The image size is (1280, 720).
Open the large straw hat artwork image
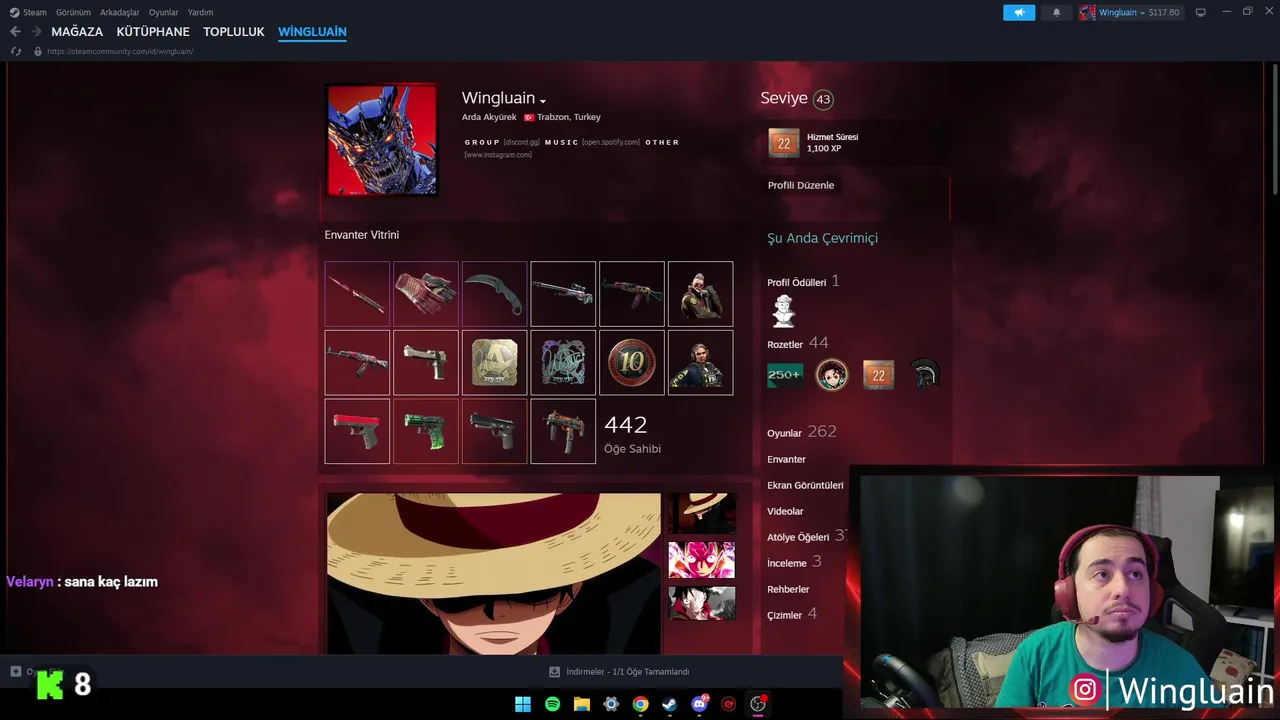[494, 573]
